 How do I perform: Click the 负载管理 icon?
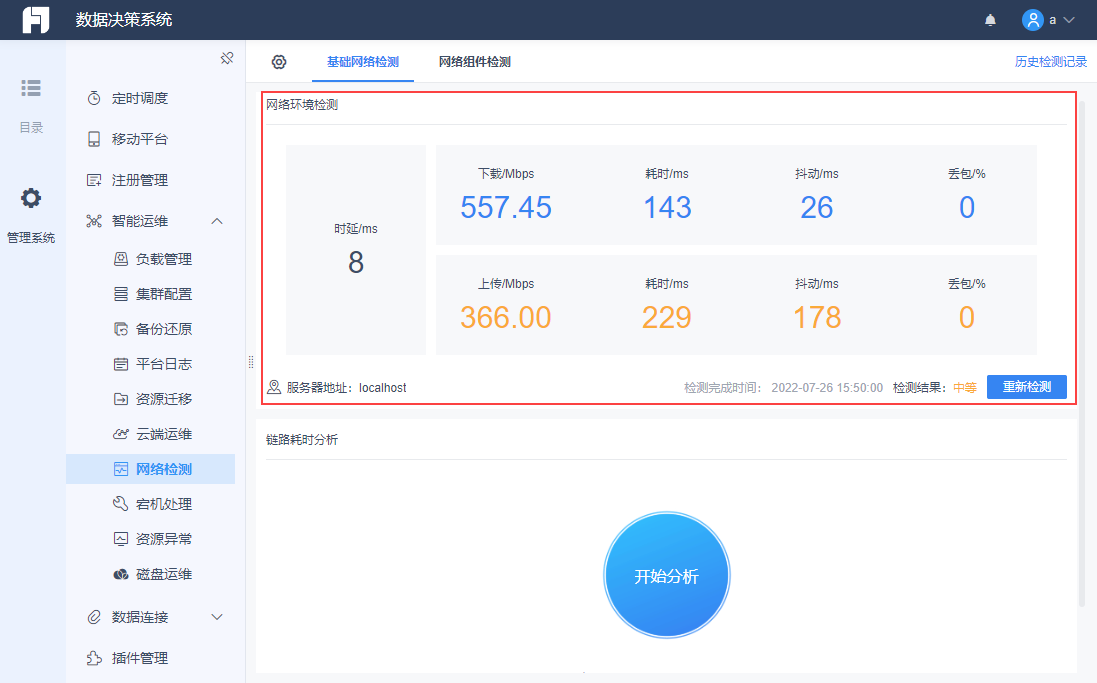coord(120,259)
